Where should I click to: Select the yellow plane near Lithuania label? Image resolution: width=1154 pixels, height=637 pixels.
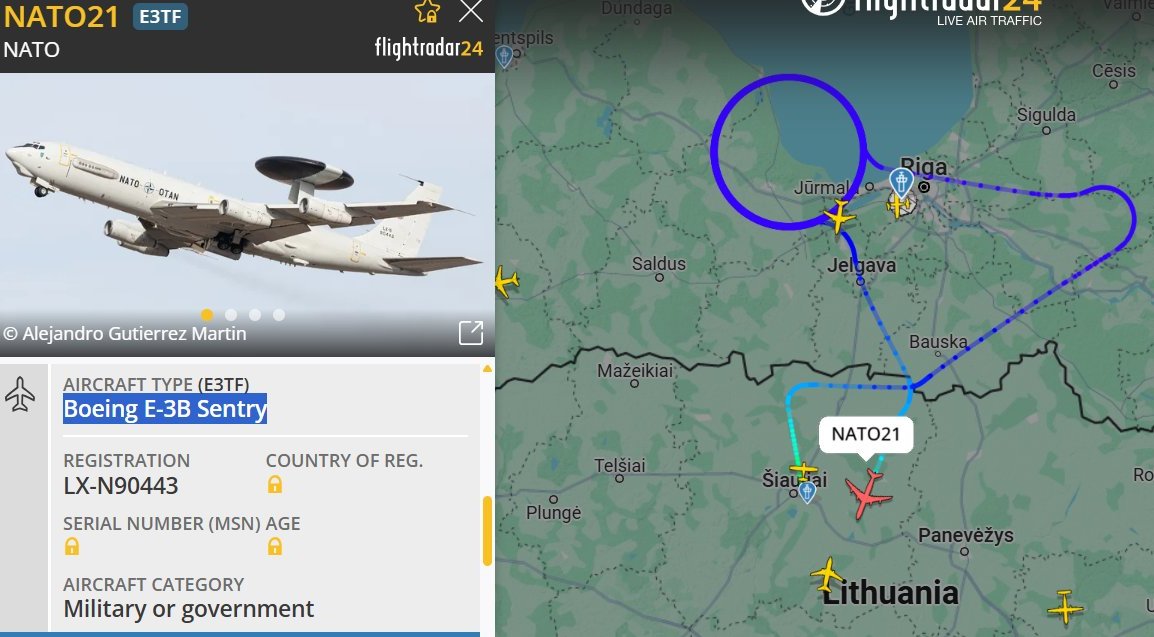[x=827, y=574]
